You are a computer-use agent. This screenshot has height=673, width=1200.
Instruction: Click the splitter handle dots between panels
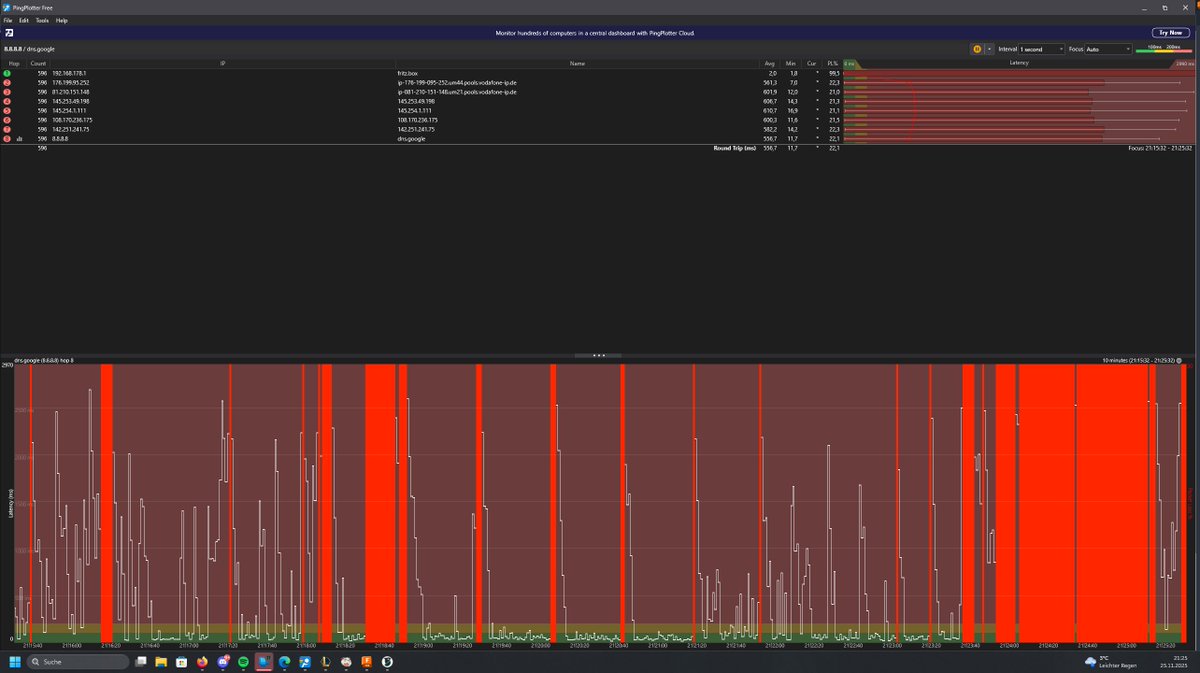pyautogui.click(x=600, y=355)
